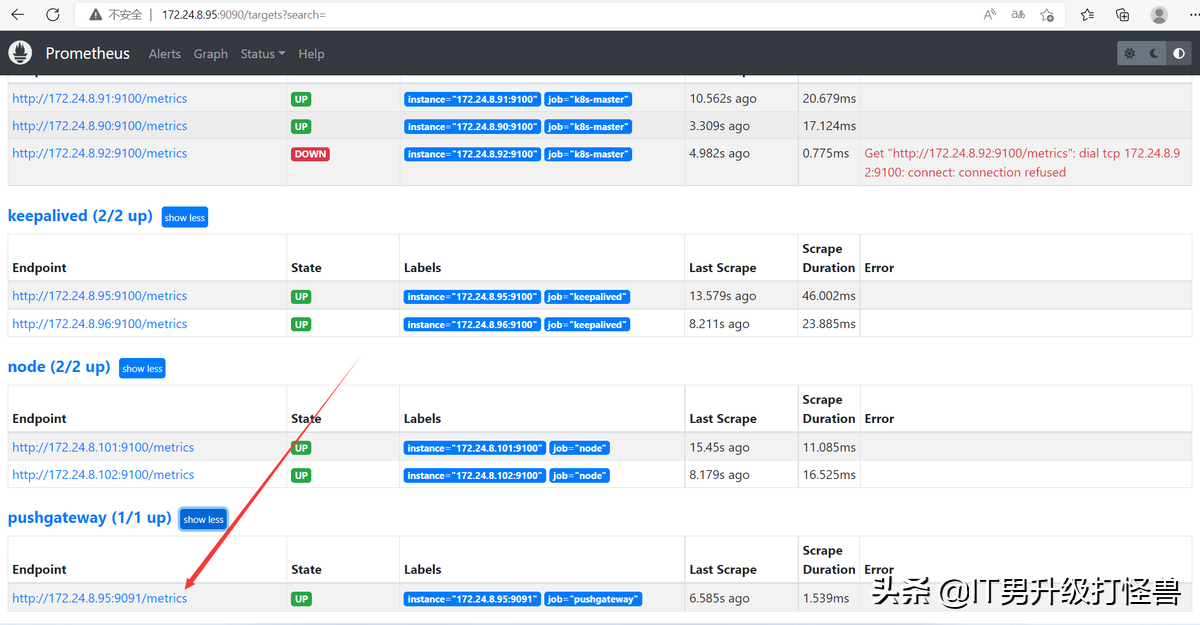Open the read aloud icon
The image size is (1200, 625).
(990, 15)
